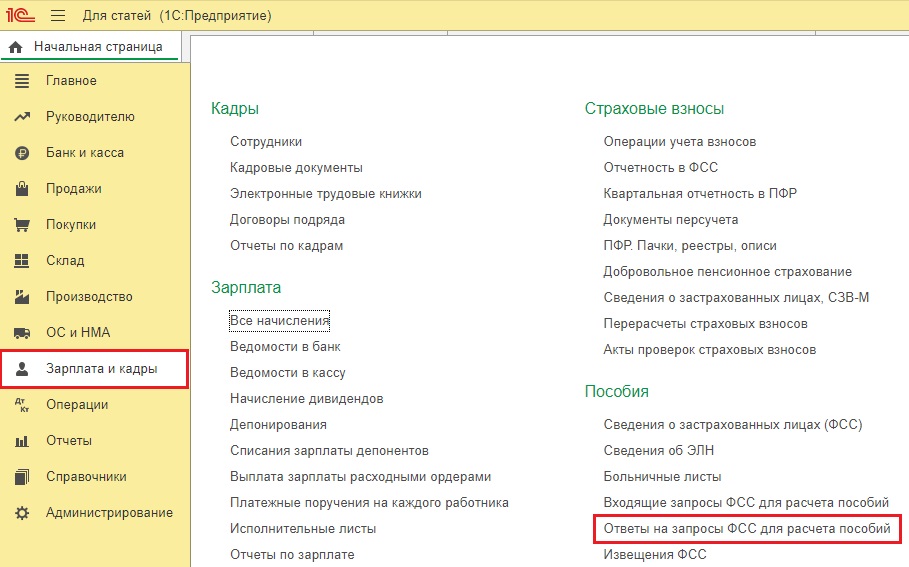Open the Администрирование section
909x567 pixels.
pos(110,513)
